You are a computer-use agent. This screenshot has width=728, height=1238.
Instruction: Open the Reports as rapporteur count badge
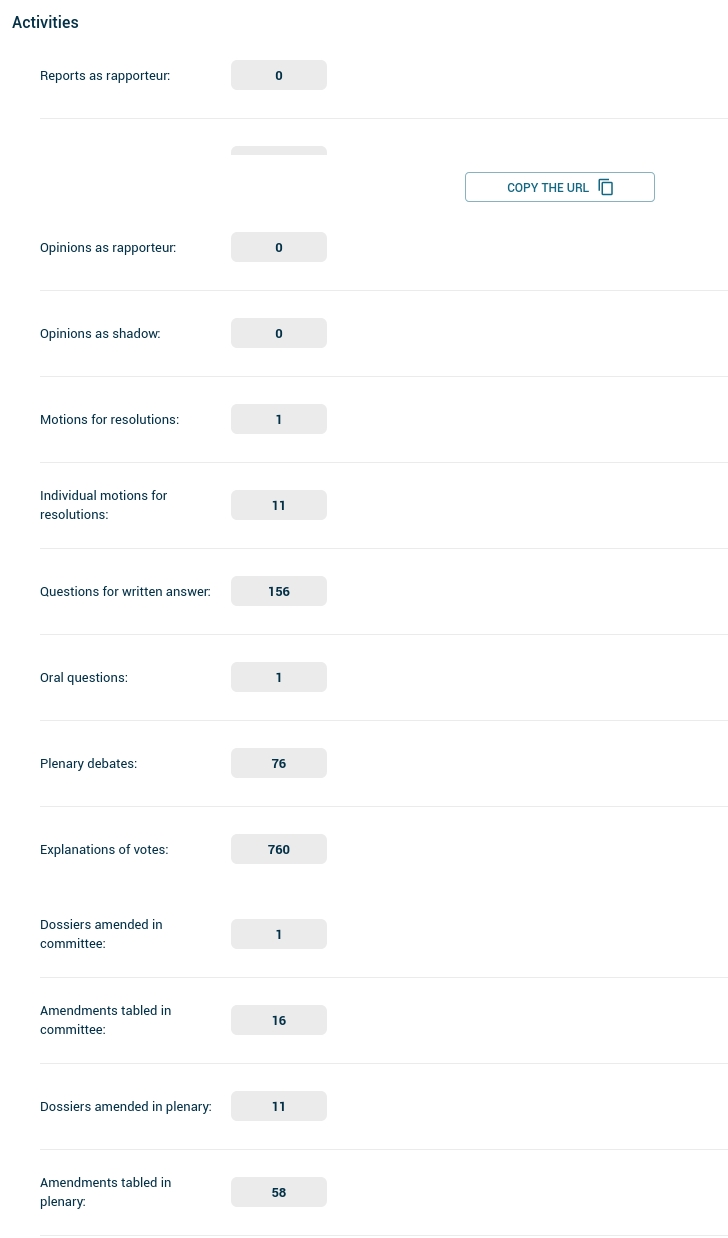pos(279,75)
